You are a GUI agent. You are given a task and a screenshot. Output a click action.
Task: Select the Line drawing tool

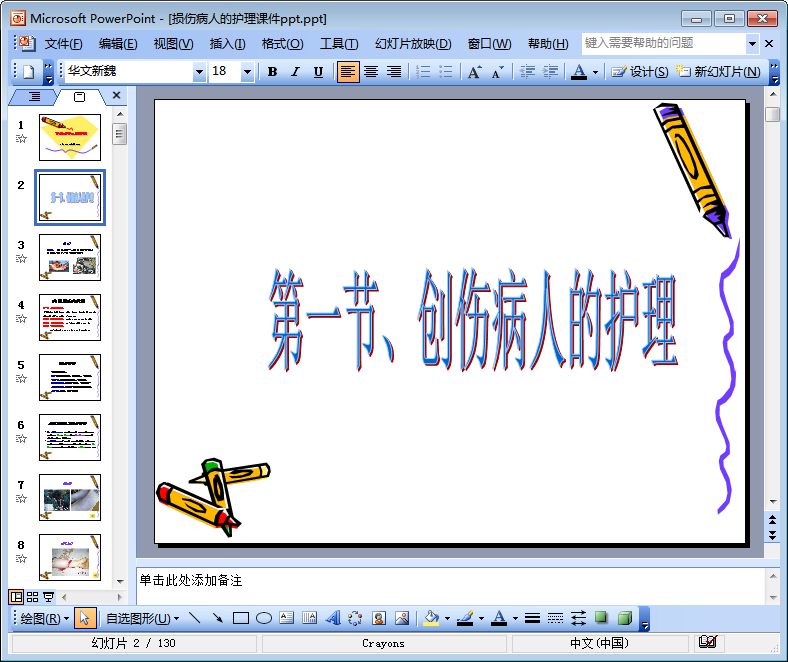pos(194,618)
